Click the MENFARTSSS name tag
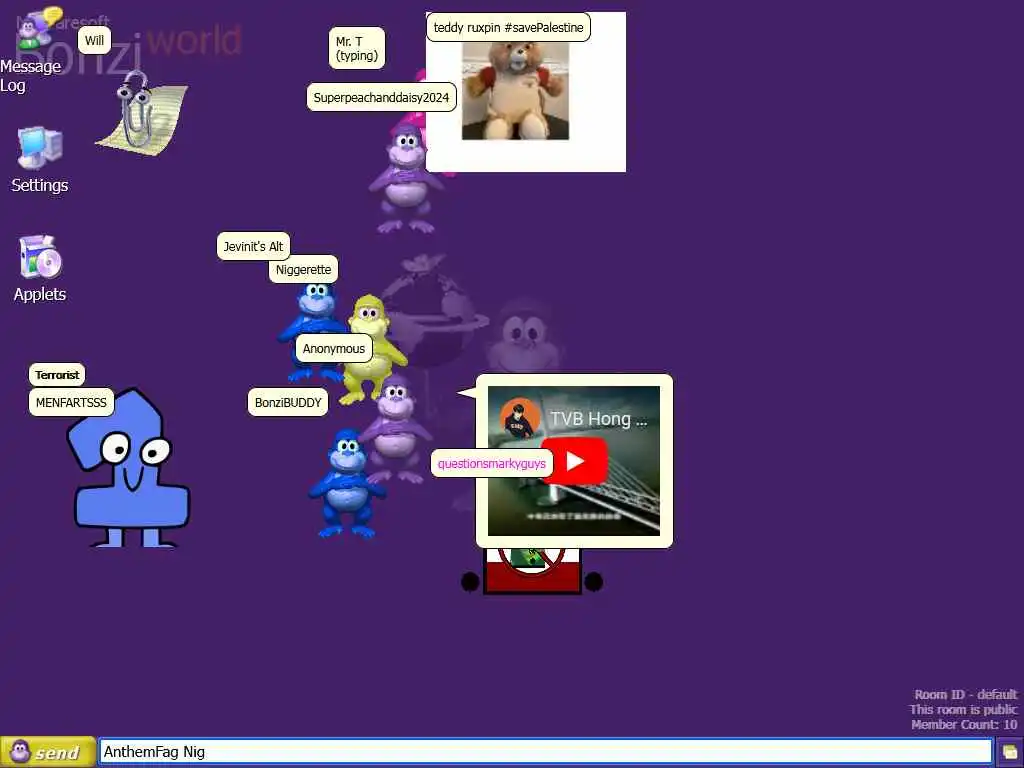 pos(71,402)
